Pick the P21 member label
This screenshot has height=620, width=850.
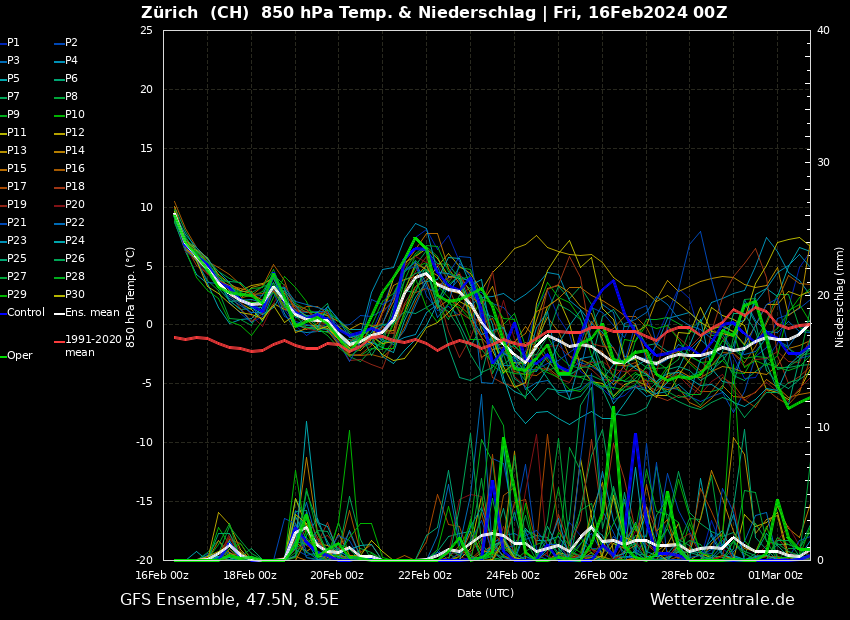point(17,222)
